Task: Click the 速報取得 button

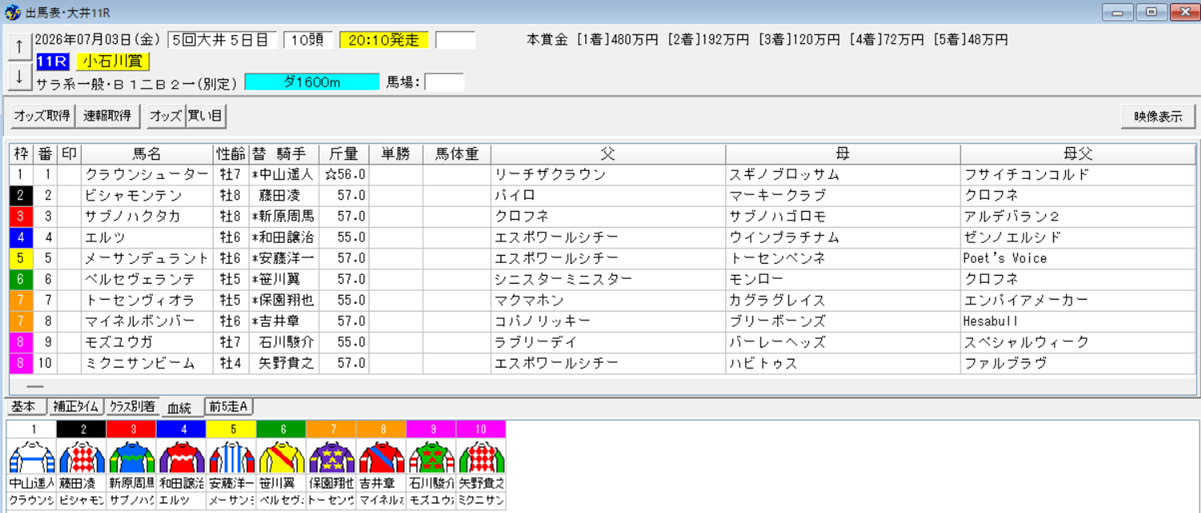Action: (x=107, y=116)
